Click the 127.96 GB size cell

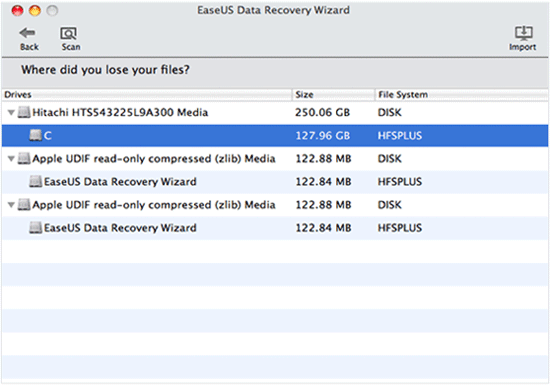(x=323, y=136)
